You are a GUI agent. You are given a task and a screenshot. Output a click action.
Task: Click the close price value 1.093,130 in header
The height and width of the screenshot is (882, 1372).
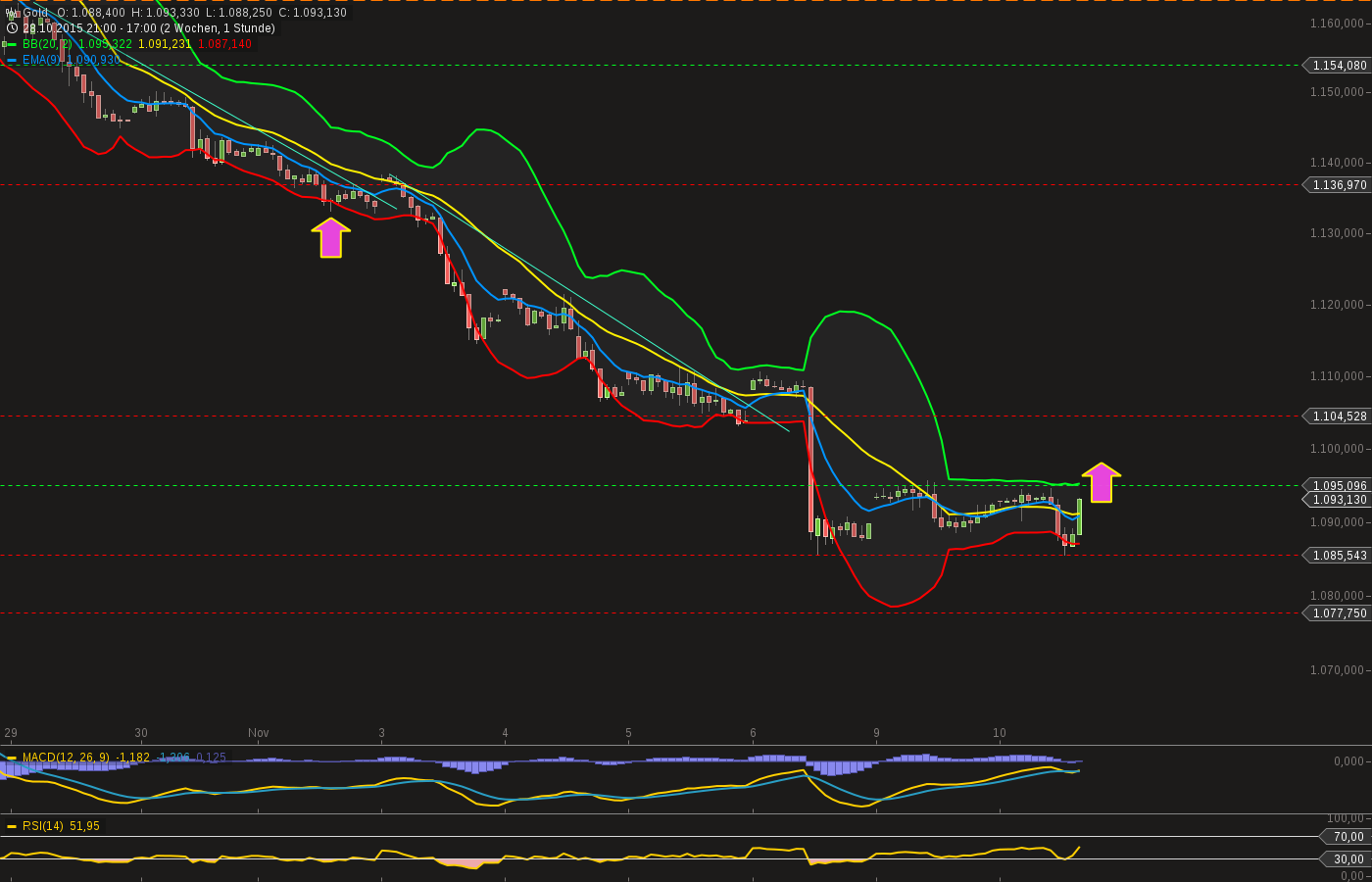point(319,13)
